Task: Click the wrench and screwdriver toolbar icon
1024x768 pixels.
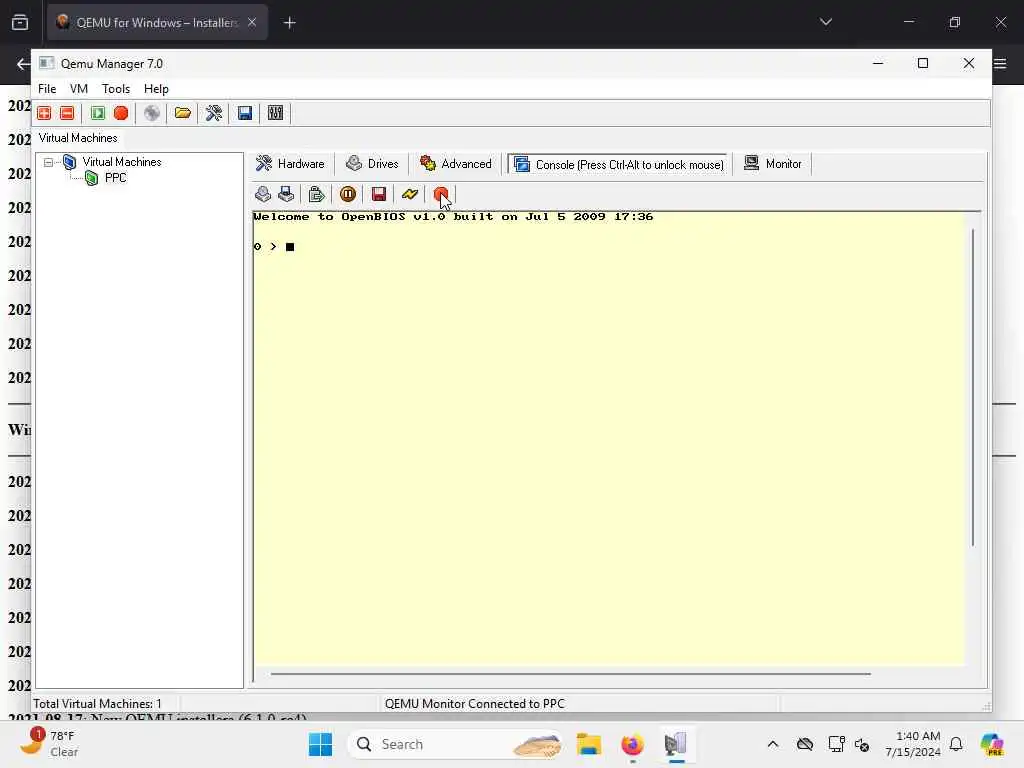Action: pyautogui.click(x=214, y=113)
